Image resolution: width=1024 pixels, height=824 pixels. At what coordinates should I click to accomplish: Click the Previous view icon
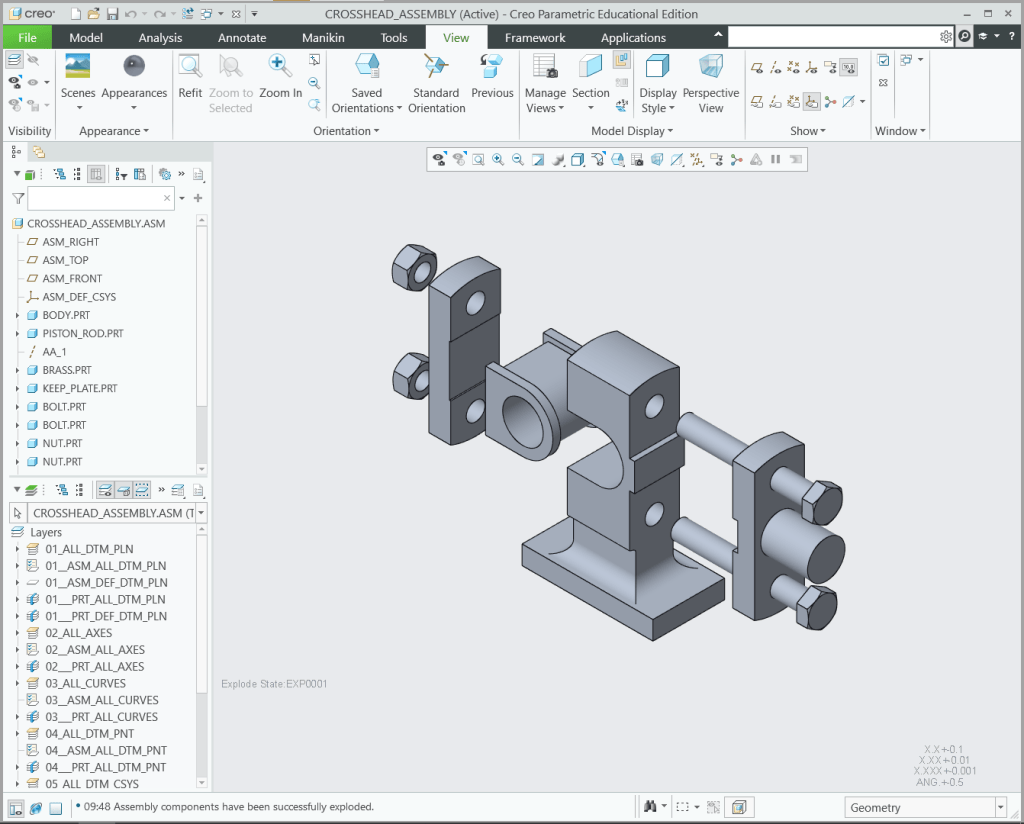492,67
